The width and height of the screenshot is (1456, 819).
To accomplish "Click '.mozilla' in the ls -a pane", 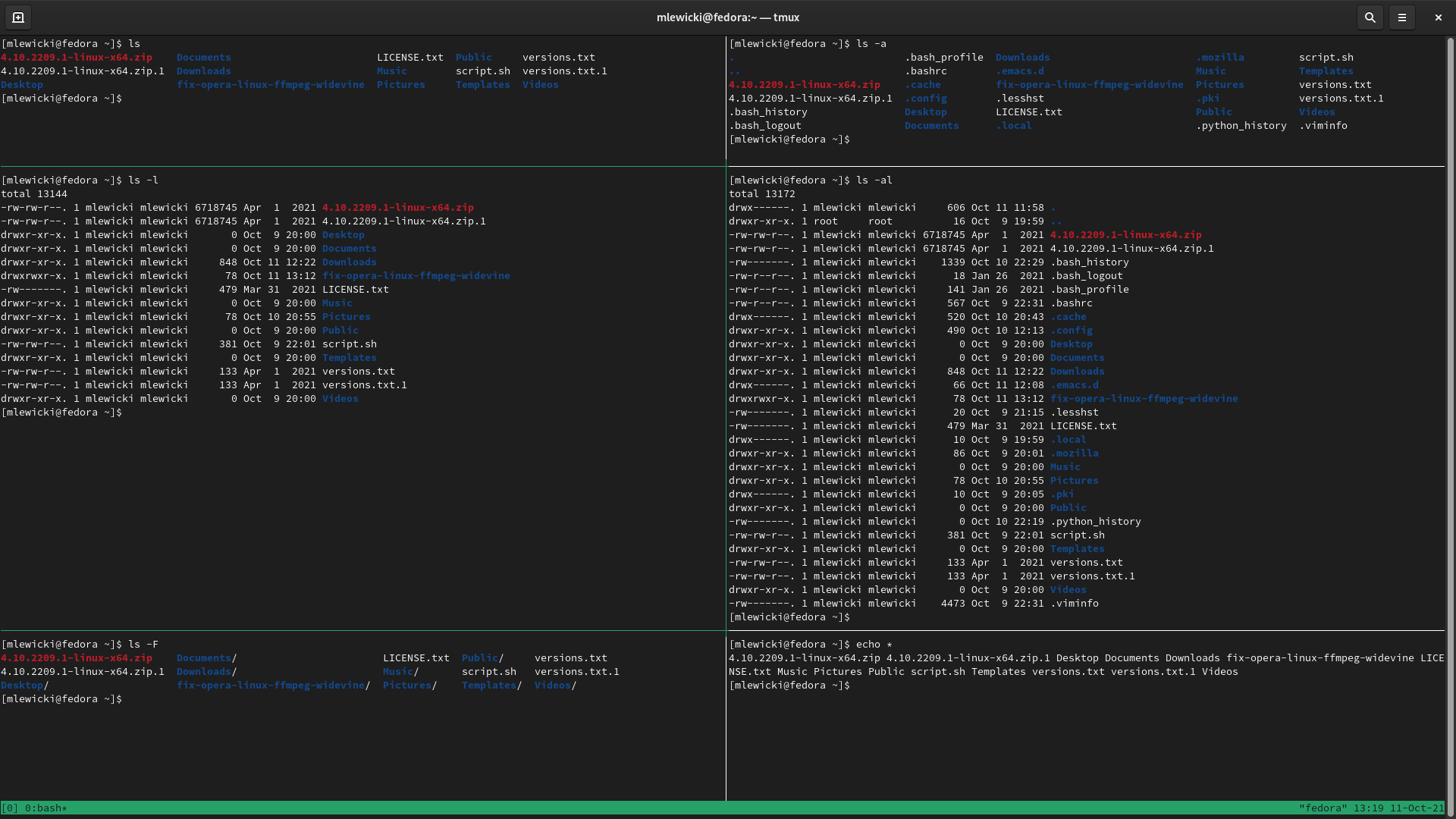I will tap(1220, 58).
